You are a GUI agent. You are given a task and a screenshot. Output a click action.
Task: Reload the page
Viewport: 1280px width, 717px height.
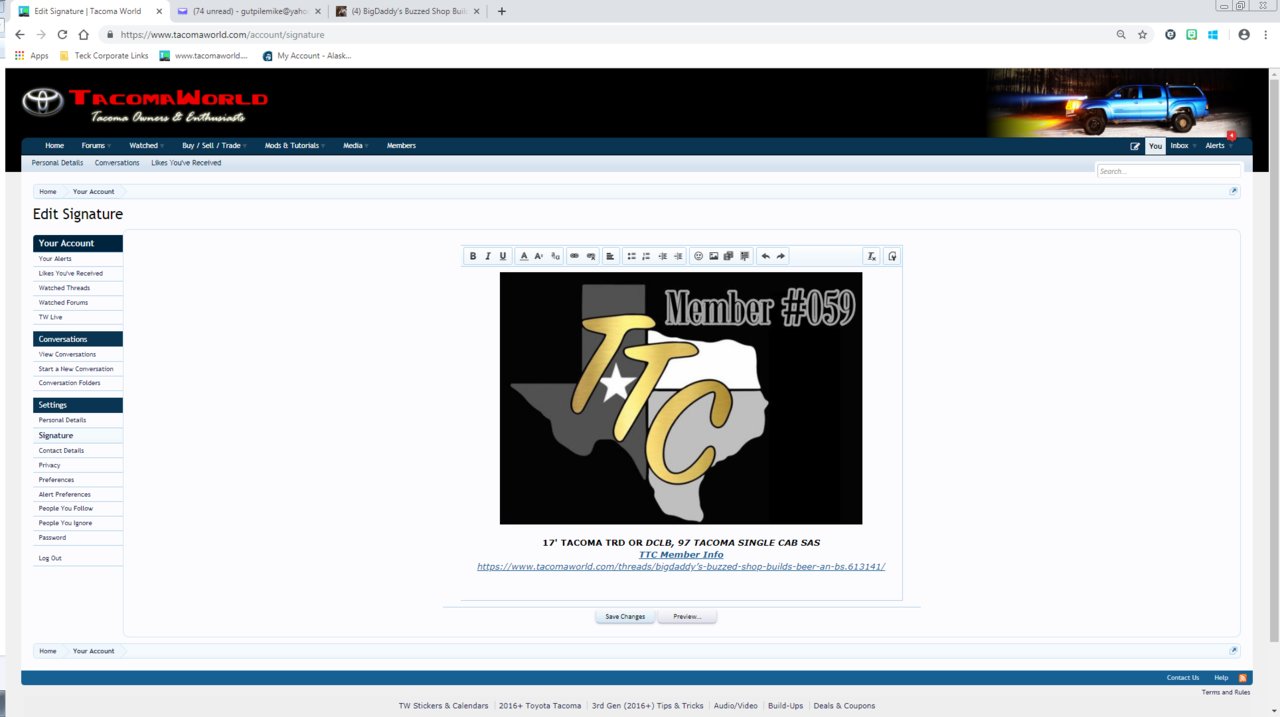click(62, 34)
